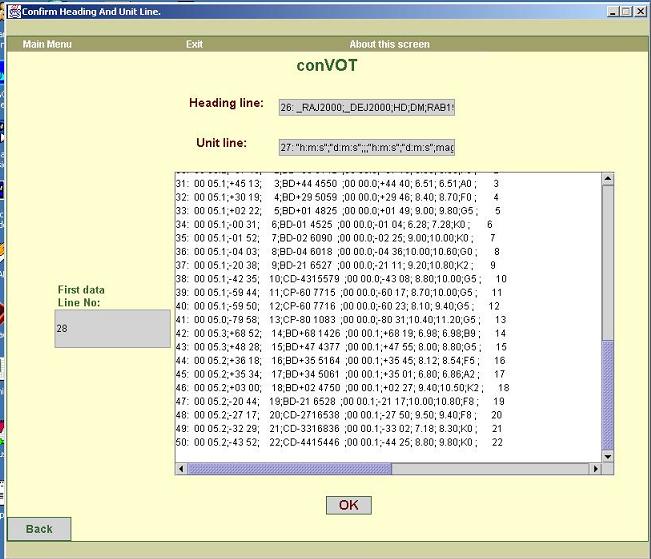Click the Unit line label

221,143
